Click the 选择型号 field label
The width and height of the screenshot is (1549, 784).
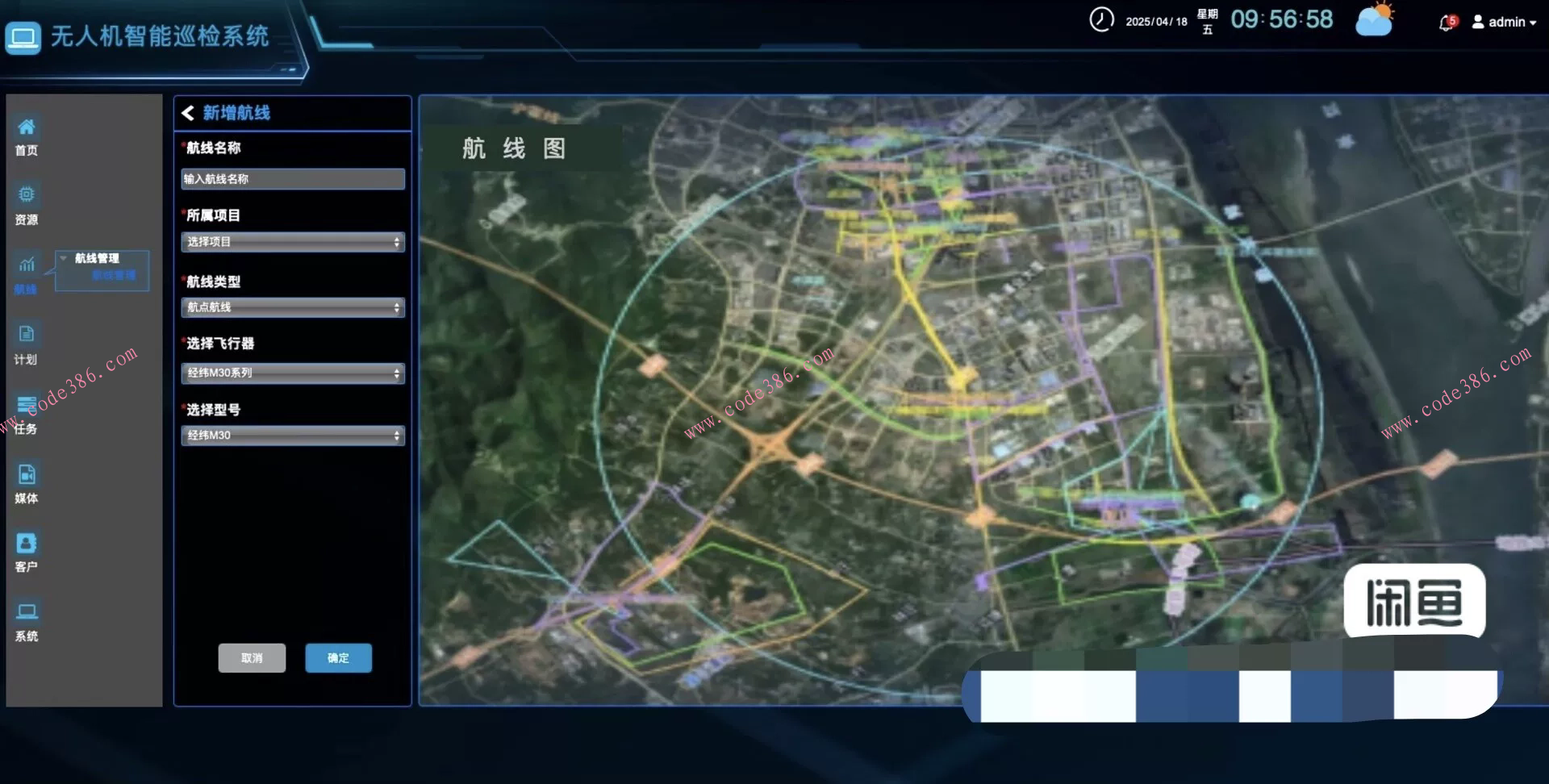213,410
